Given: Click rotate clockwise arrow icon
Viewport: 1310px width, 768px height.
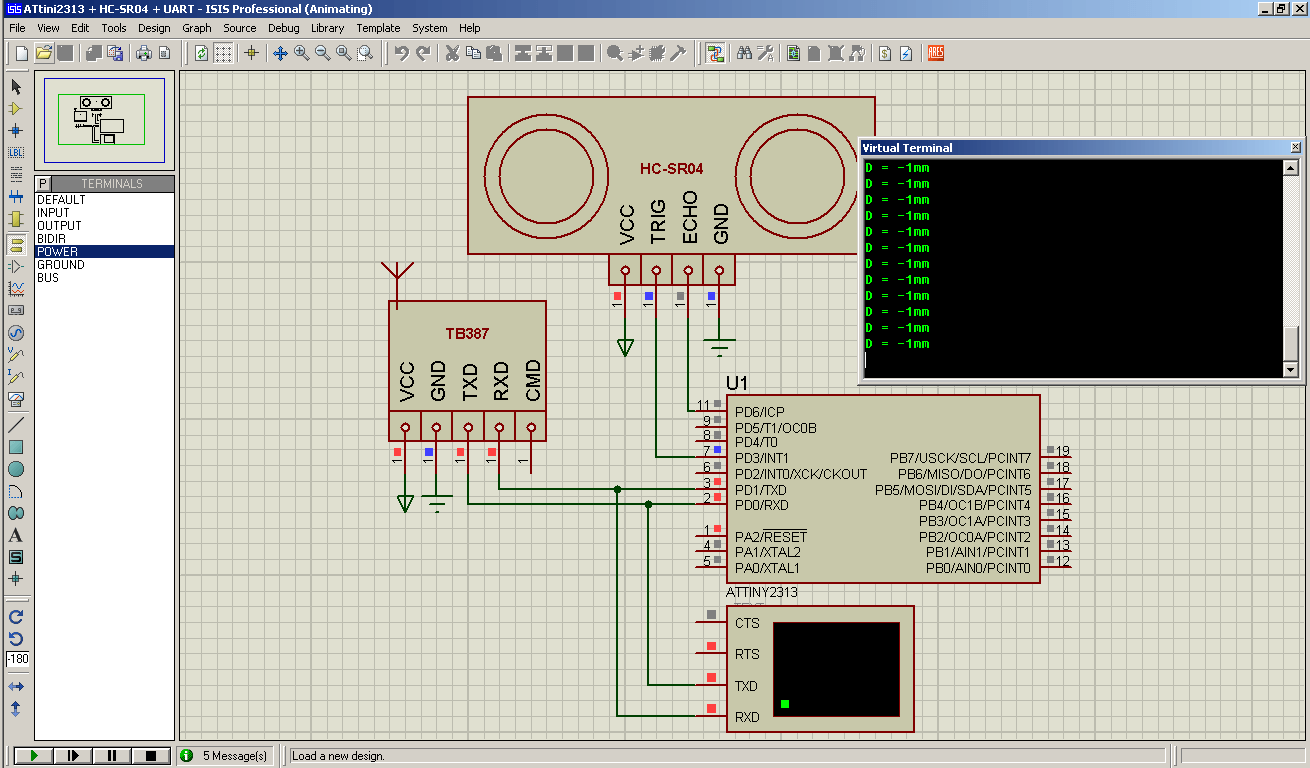Looking at the screenshot, I should click(x=16, y=617).
